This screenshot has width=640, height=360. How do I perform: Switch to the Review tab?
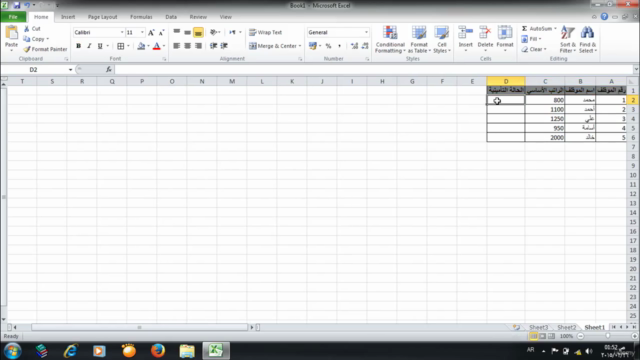coord(198,17)
